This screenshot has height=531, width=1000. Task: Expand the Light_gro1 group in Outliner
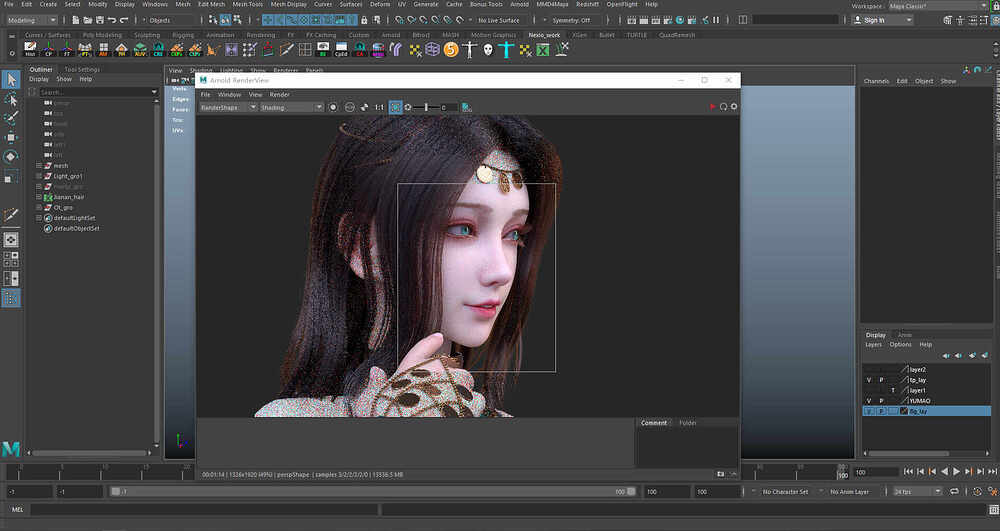coord(39,176)
